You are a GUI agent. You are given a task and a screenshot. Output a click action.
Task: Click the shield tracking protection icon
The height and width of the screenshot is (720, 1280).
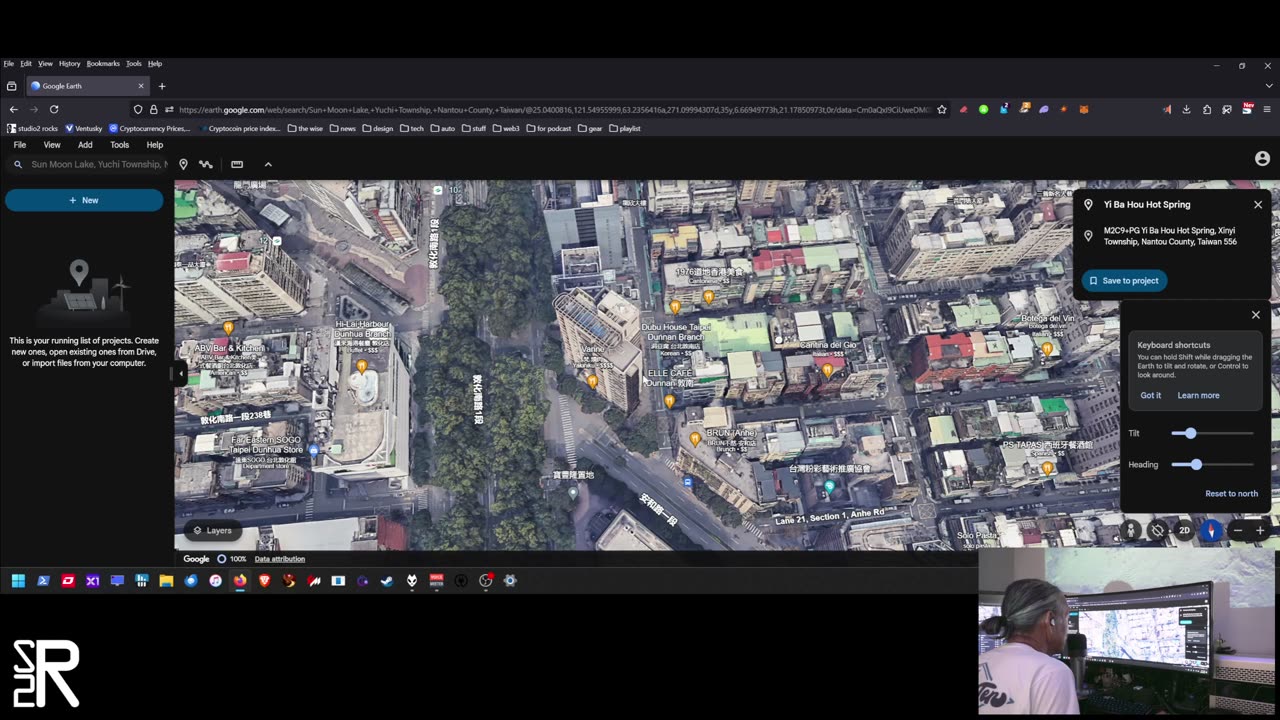click(x=138, y=109)
